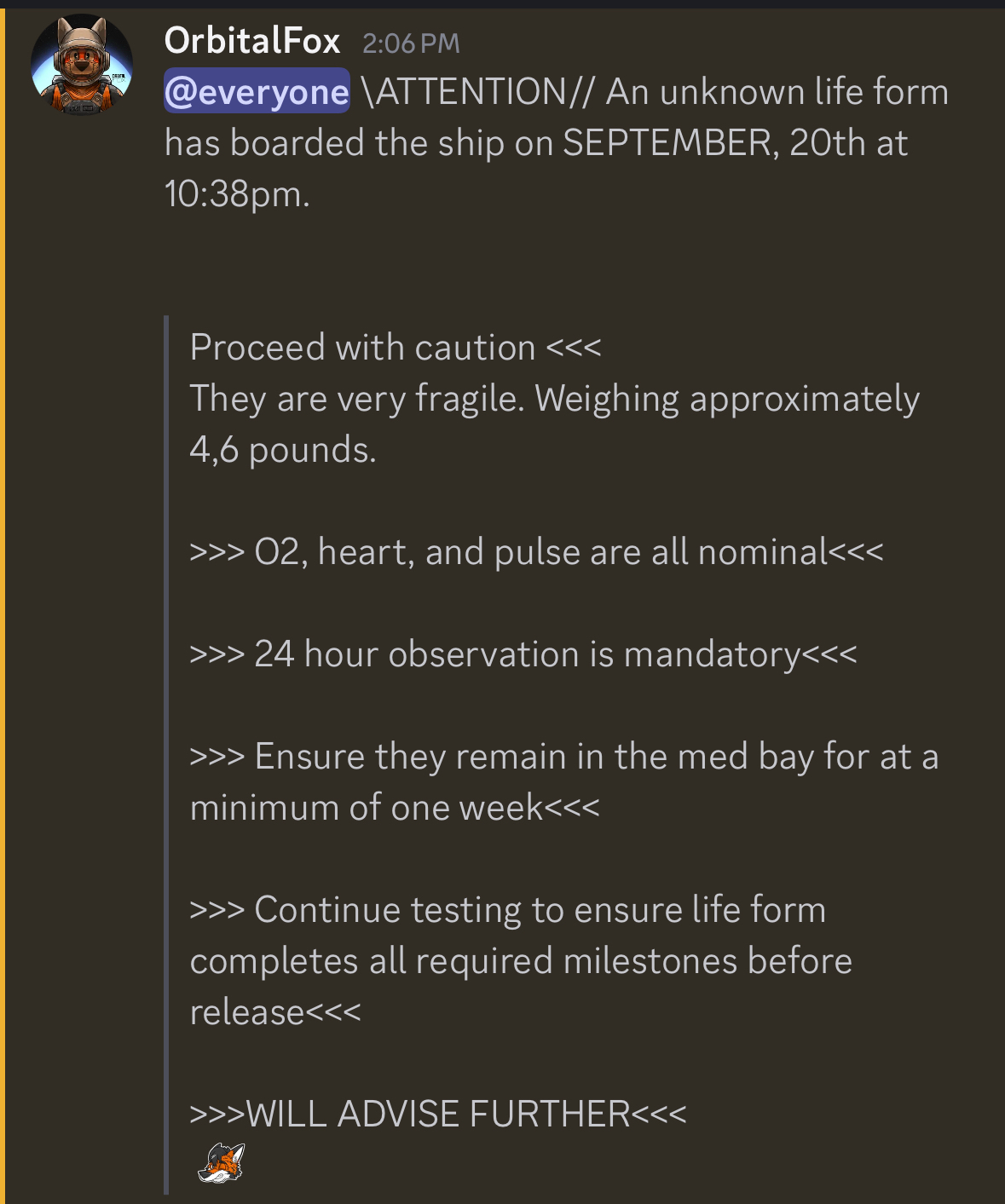Open OrbitalFox's astronaut fox avatar
The height and width of the screenshot is (1204, 1005).
tap(82, 65)
